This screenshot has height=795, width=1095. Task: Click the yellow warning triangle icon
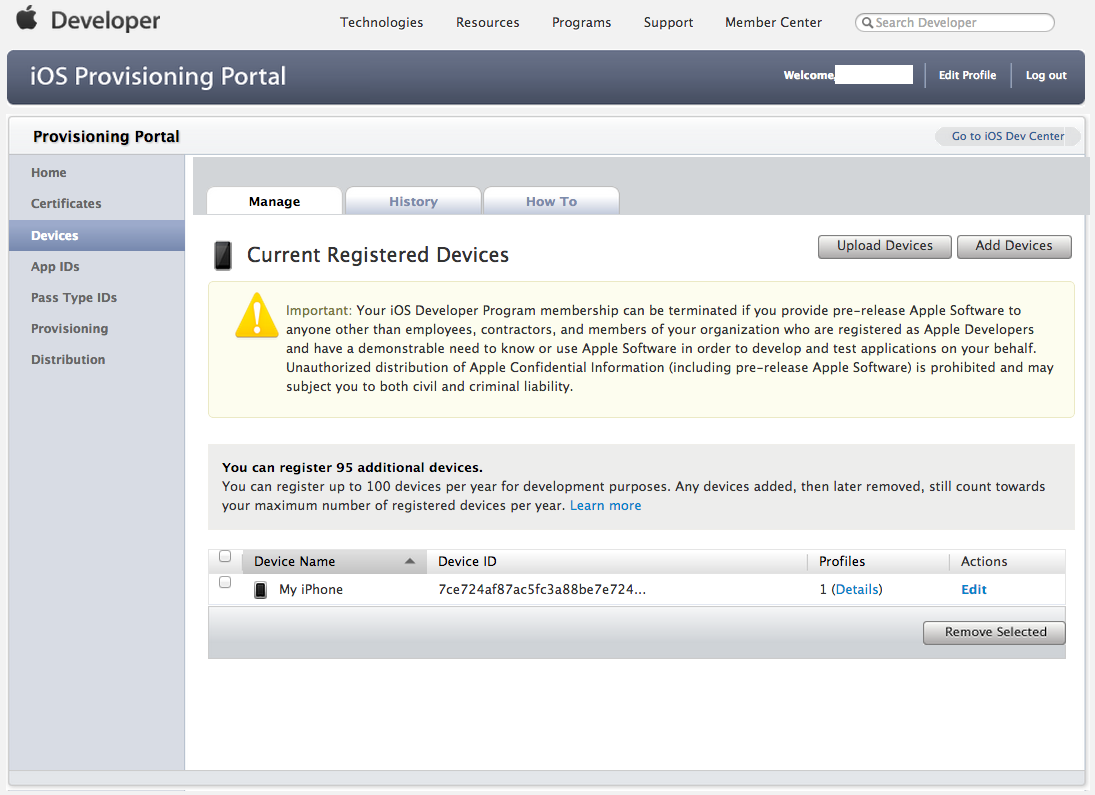click(x=257, y=315)
